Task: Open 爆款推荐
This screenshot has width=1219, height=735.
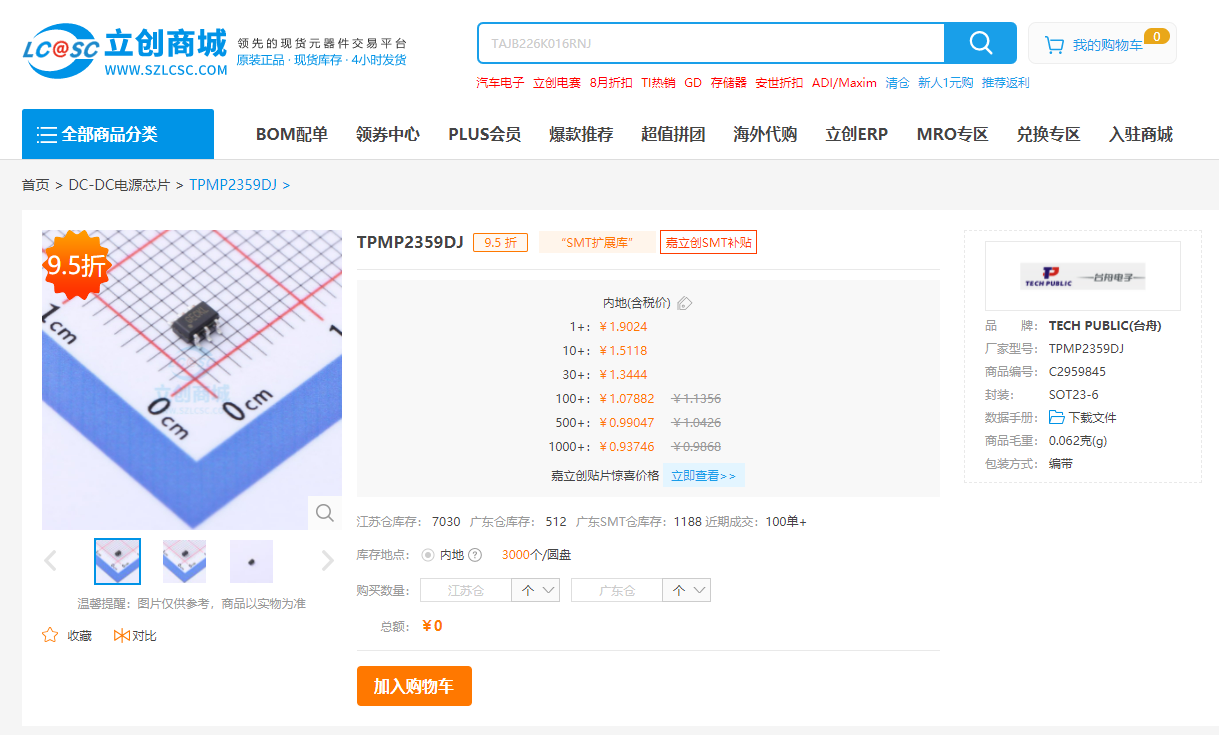Action: pos(581,134)
